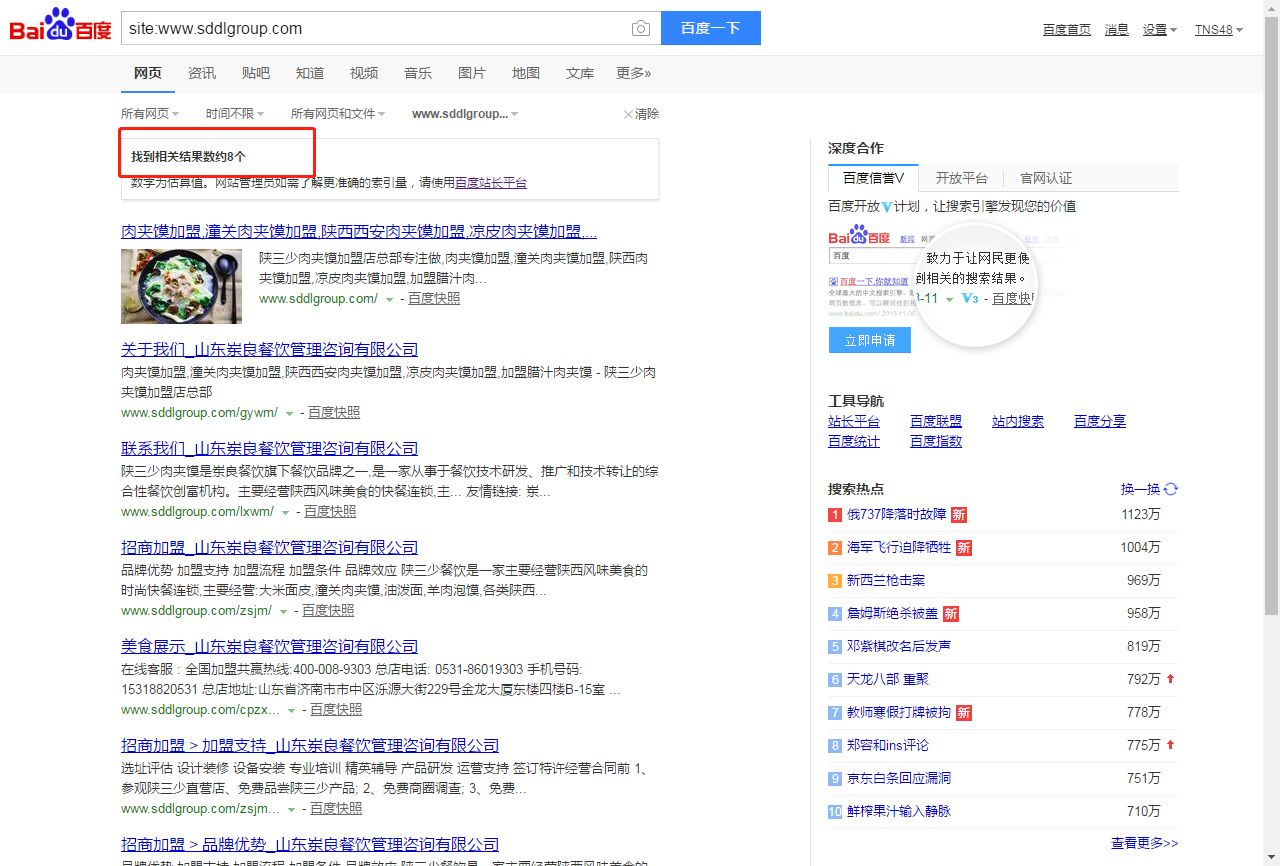Select the 网页 tab
Screen dimensions: 1280x866
coord(148,73)
